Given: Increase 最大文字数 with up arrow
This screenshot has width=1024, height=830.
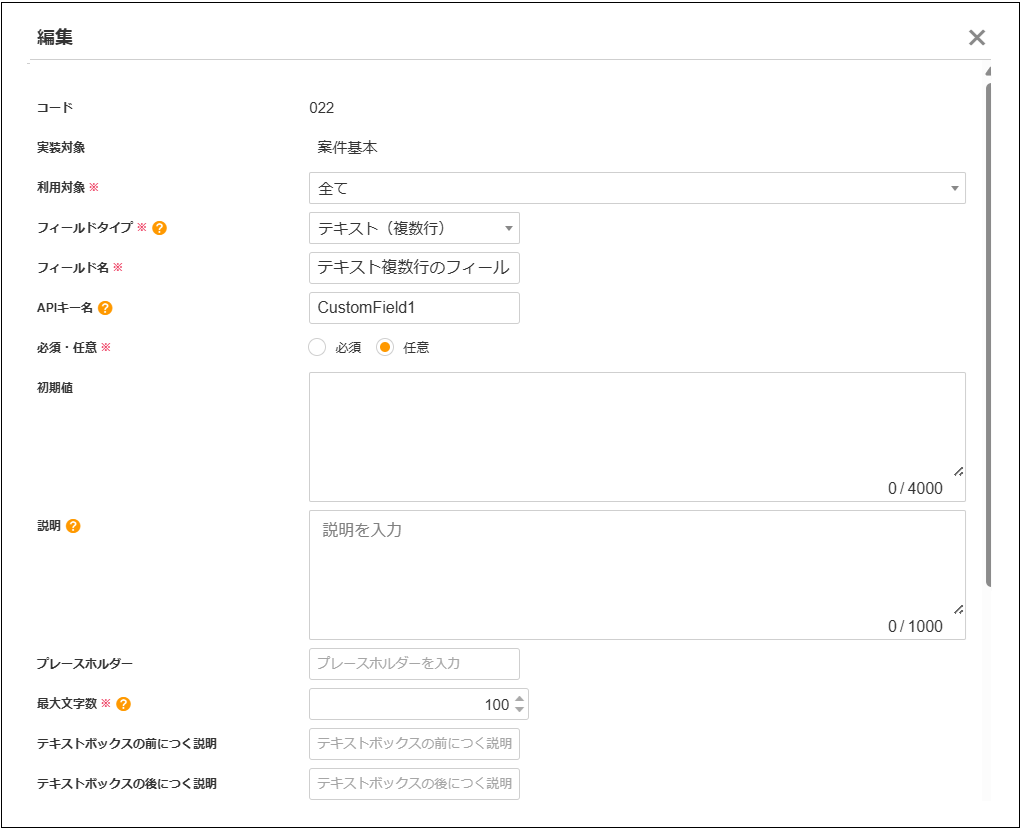Looking at the screenshot, I should (x=519, y=698).
